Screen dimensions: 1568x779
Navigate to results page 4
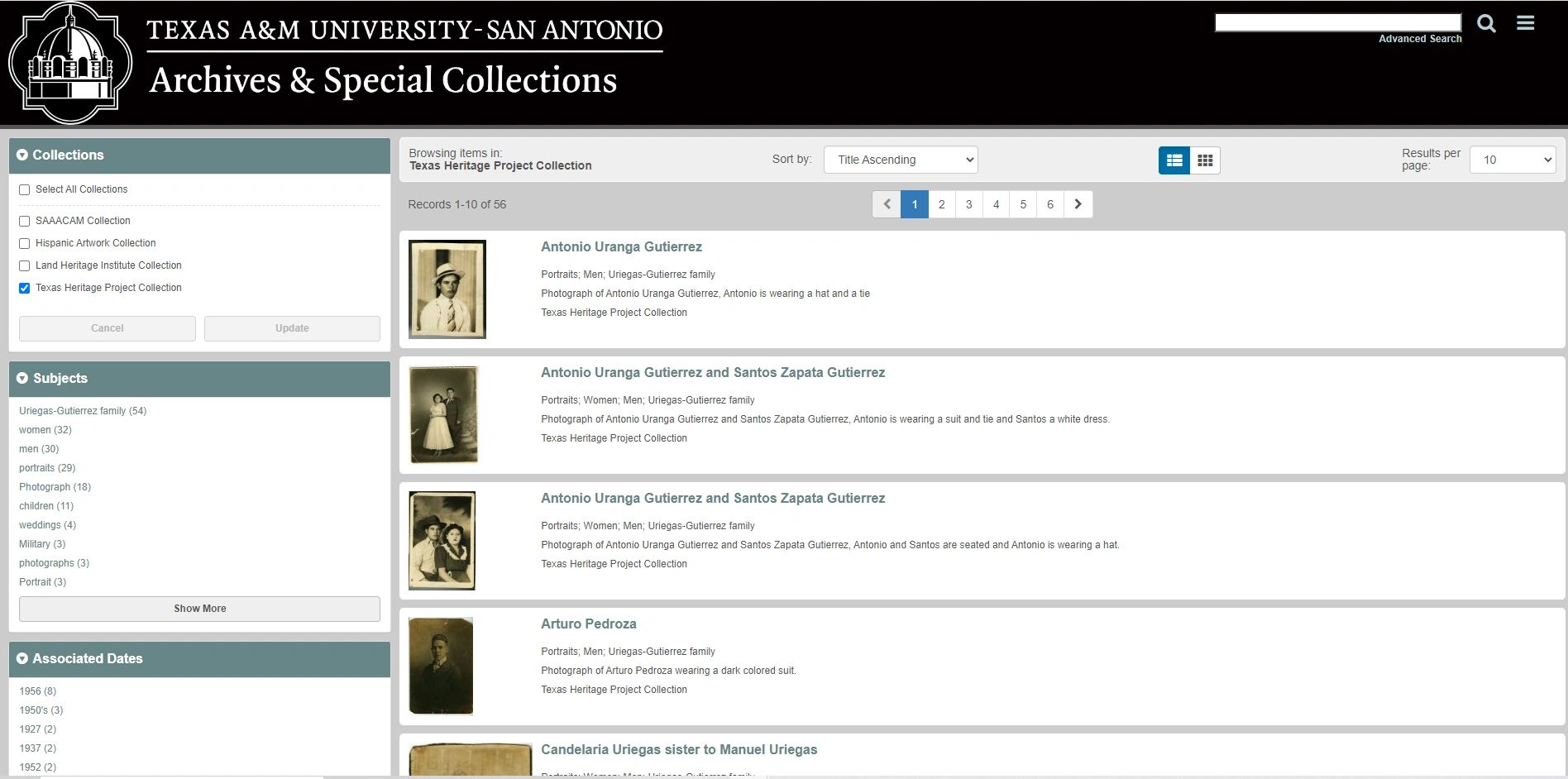(996, 203)
